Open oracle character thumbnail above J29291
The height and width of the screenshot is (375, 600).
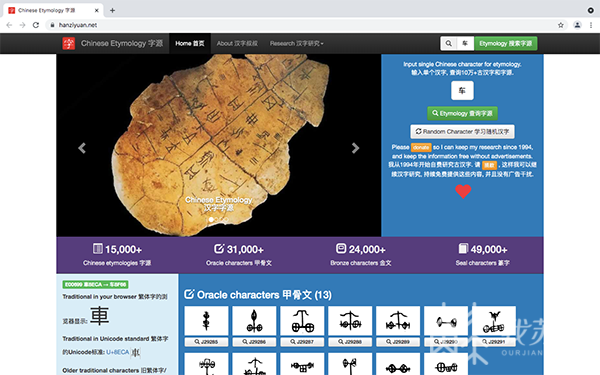pos(494,321)
